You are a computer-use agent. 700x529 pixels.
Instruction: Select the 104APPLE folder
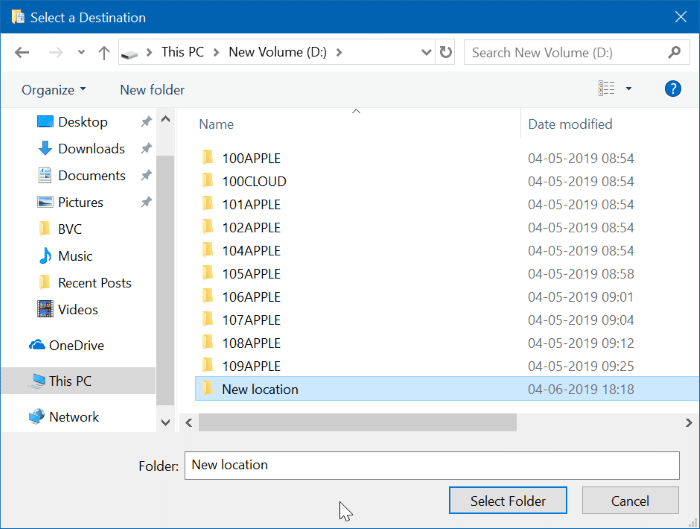(251, 251)
